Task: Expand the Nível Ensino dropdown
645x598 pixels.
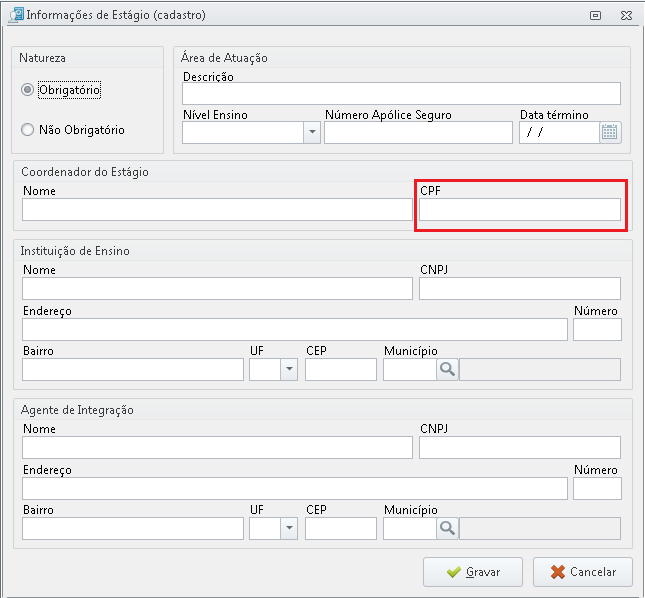Action: pyautogui.click(x=312, y=132)
